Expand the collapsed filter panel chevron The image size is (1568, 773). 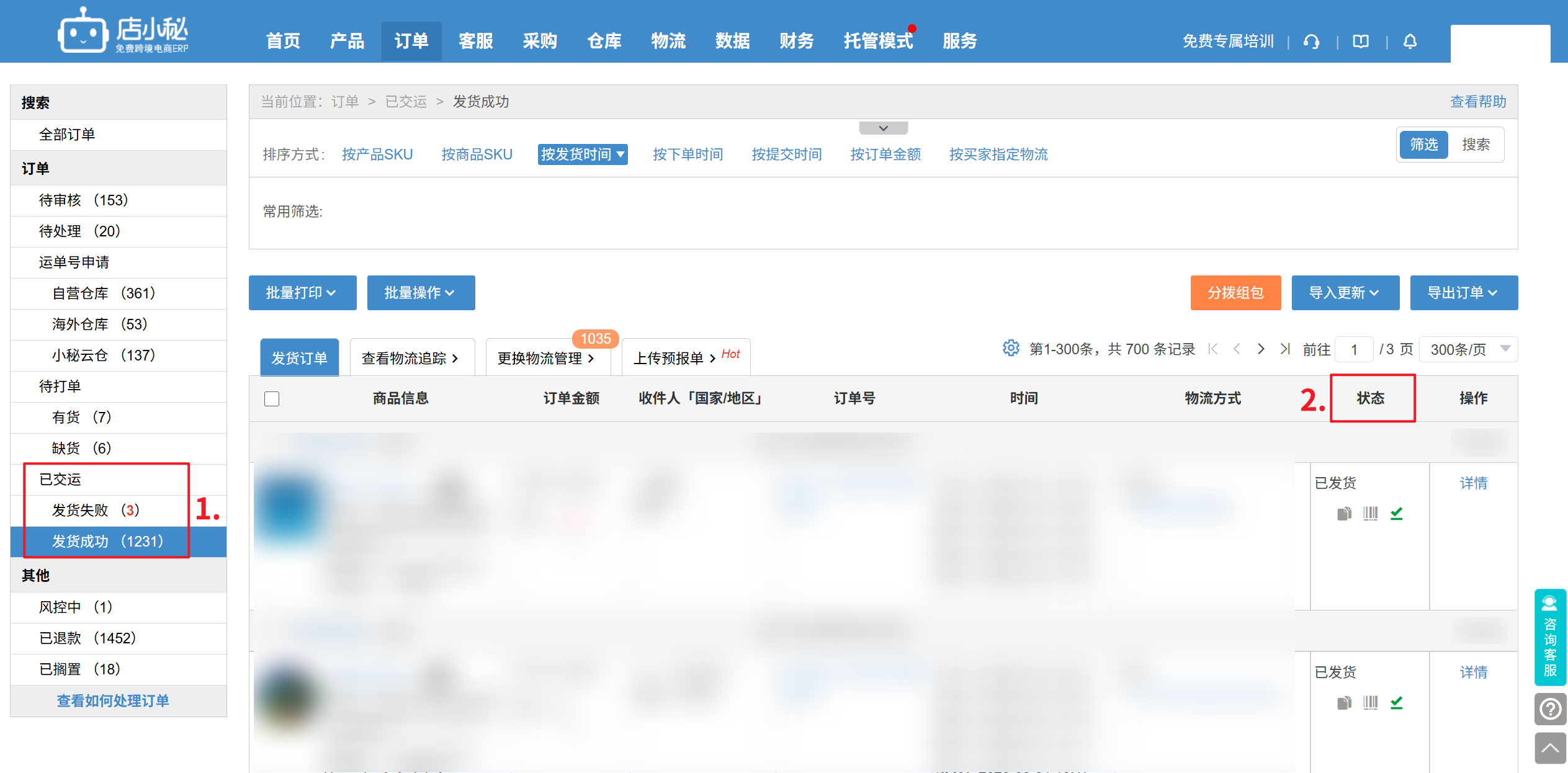[883, 128]
